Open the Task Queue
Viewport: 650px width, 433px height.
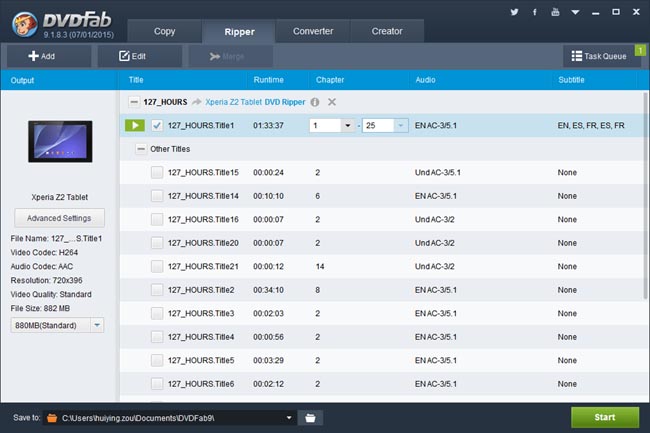click(599, 56)
